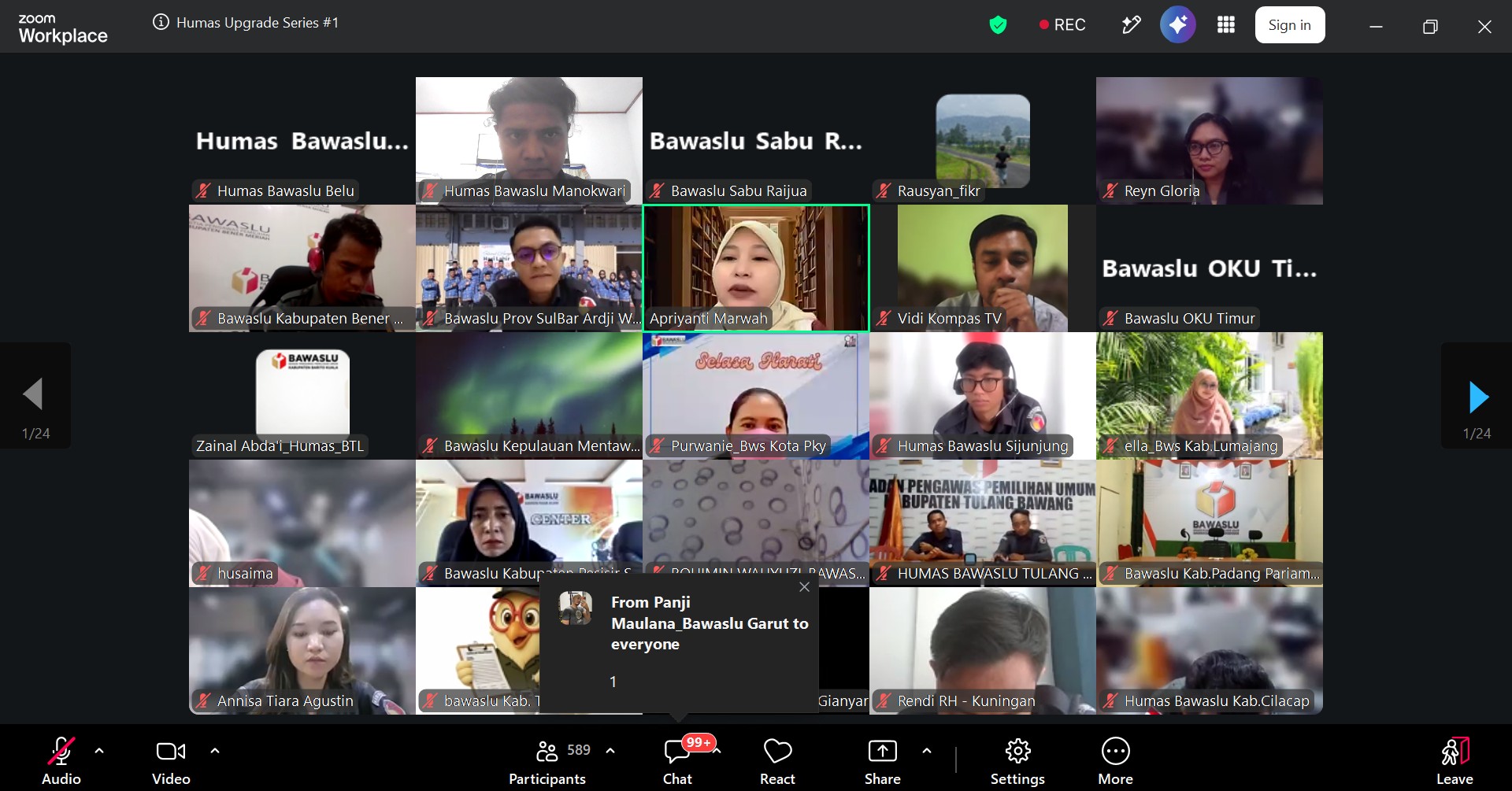Turn on camera with Video button
Viewport: 1512px width, 791px height.
click(171, 760)
